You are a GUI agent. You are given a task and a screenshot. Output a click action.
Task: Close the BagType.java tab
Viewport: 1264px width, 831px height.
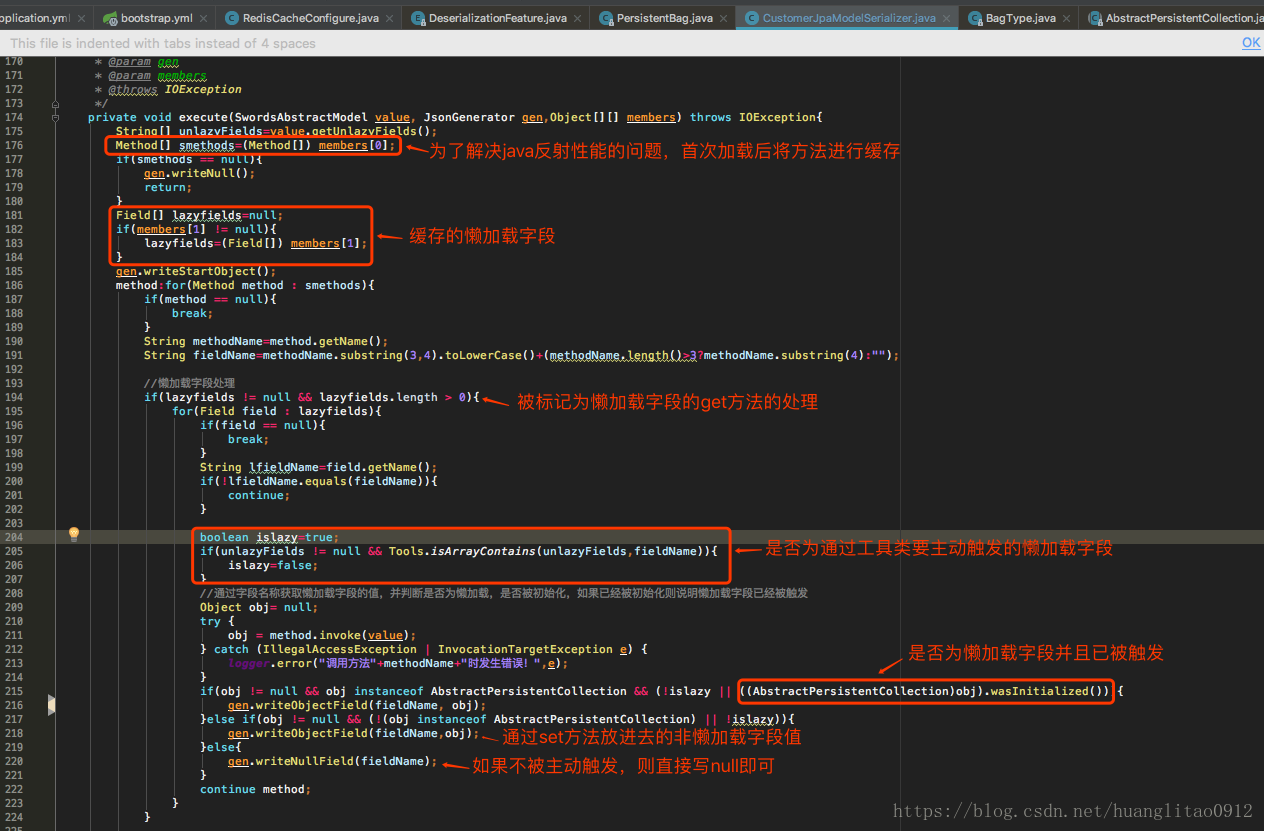pos(1067,18)
